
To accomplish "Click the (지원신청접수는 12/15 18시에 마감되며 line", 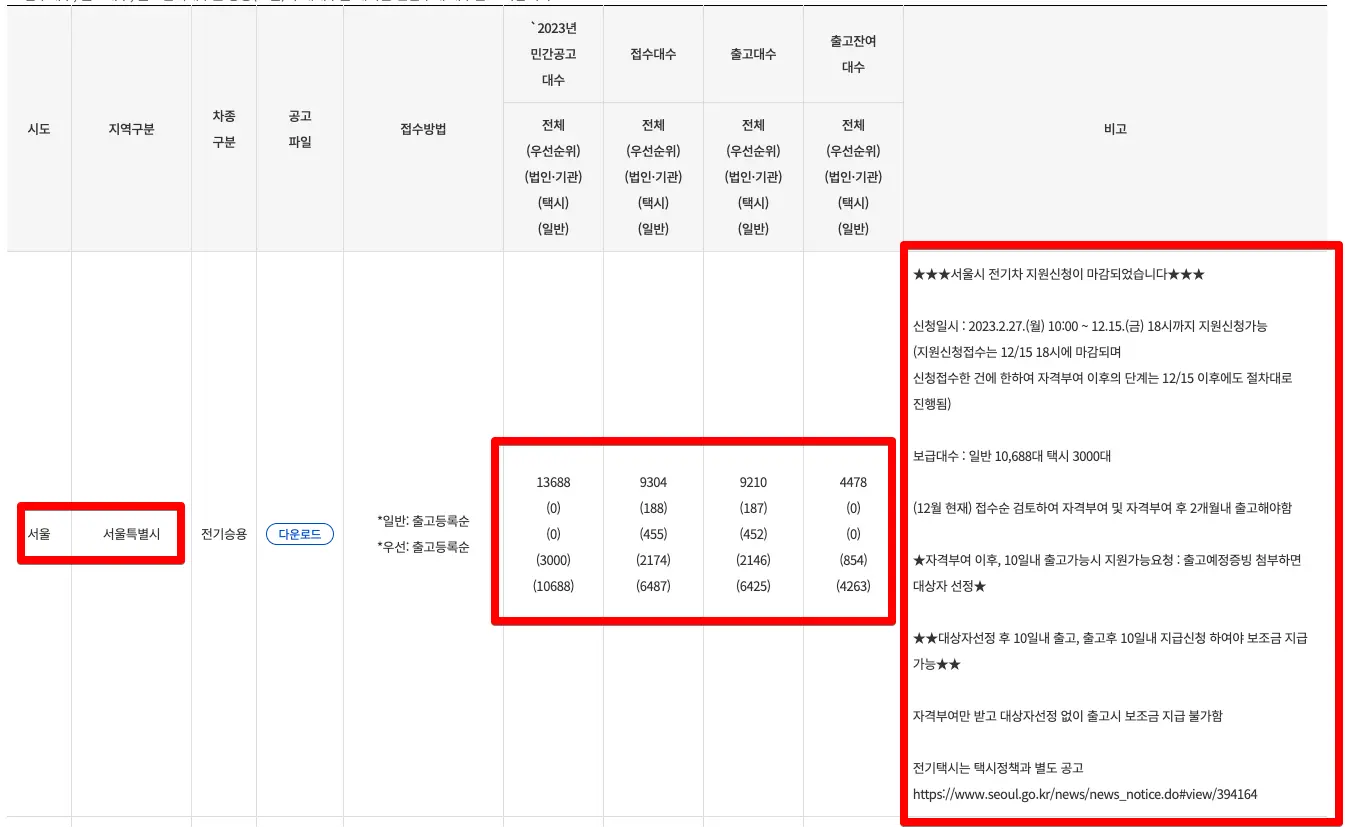I will [x=1017, y=352].
